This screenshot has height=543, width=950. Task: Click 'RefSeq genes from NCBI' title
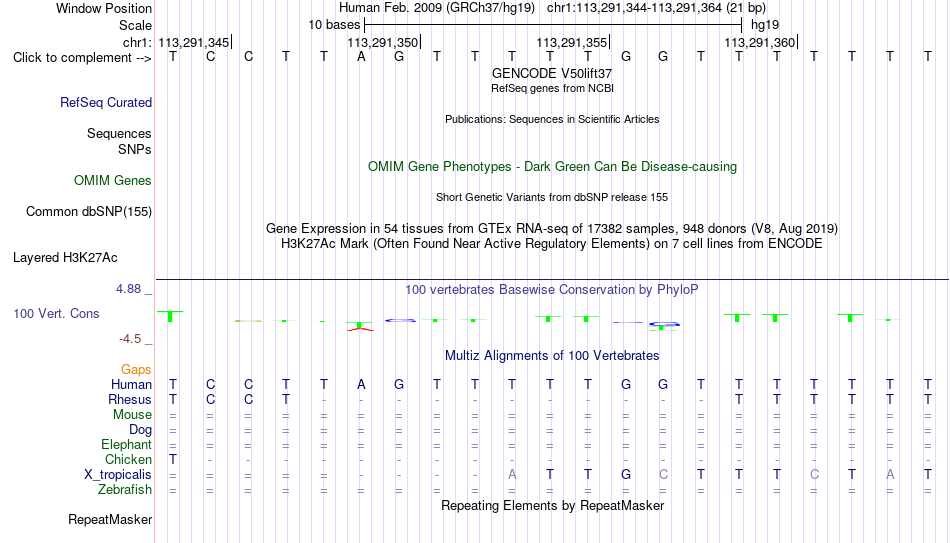coord(553,88)
